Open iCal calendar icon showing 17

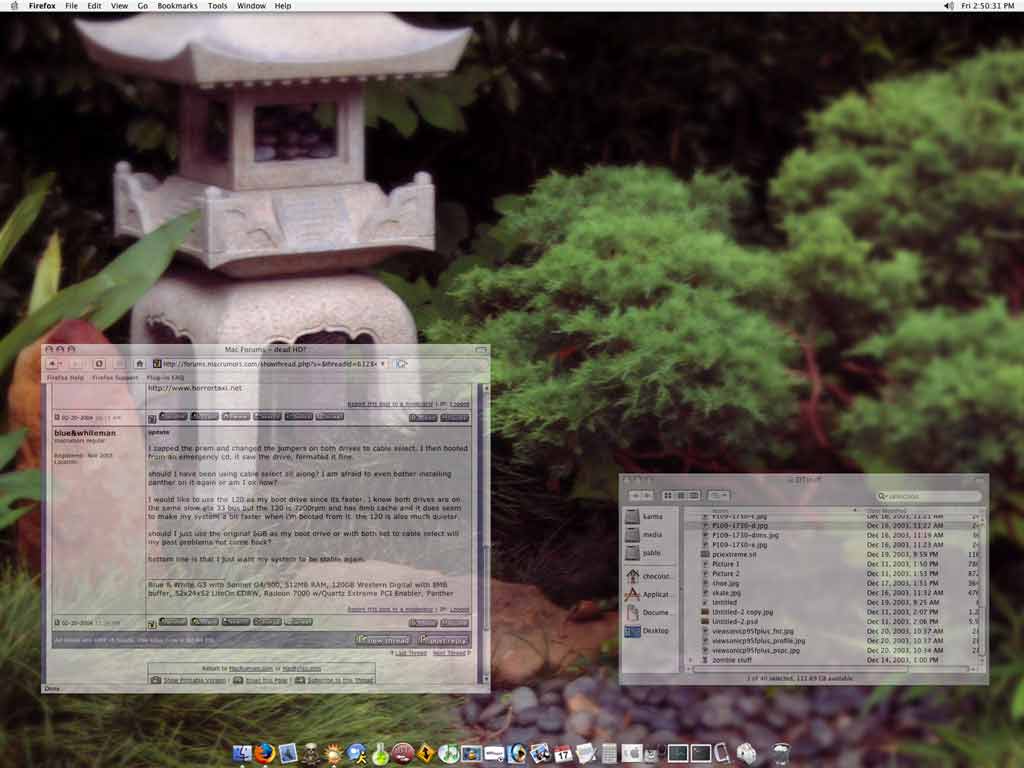pos(563,754)
